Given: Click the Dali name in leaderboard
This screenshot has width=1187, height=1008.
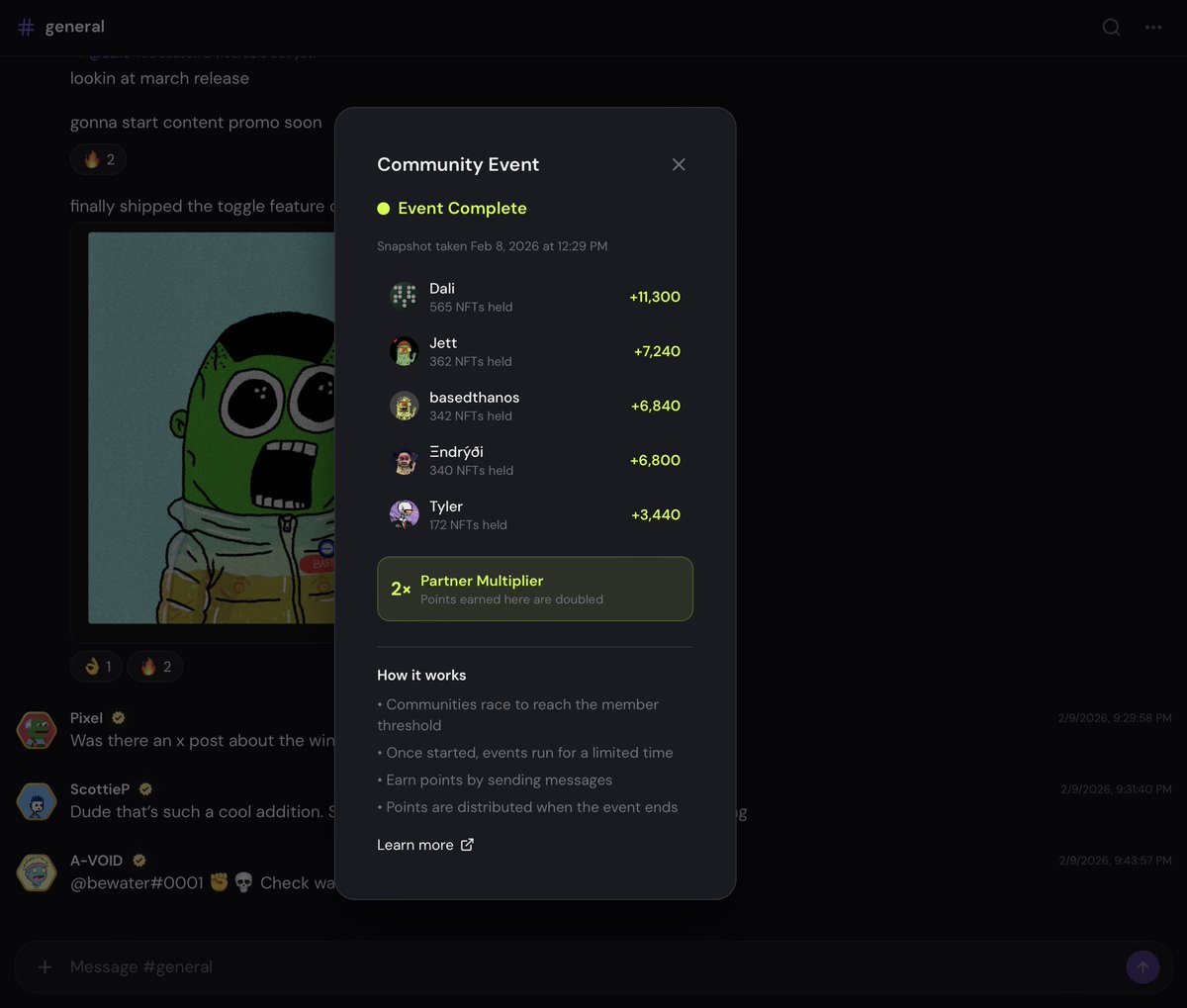Looking at the screenshot, I should pos(442,288).
